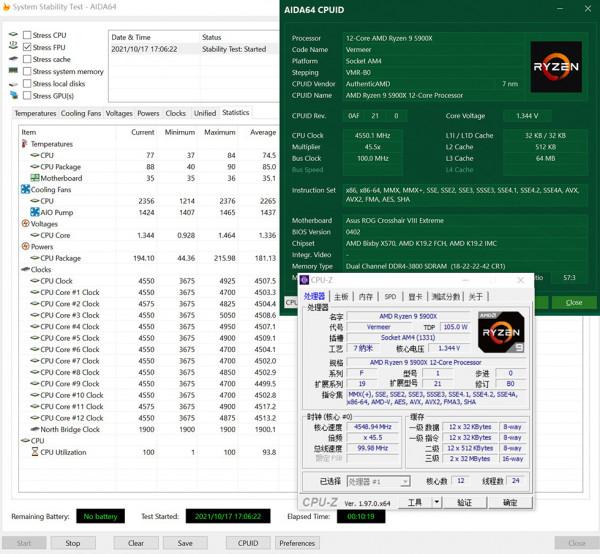Click the Stop button

coord(73,543)
